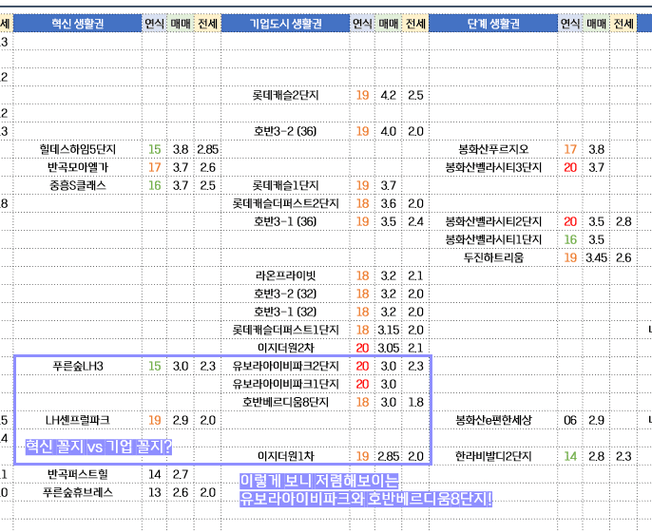
Task: Select the 라온프라이빗 cell
Action: coord(285,276)
